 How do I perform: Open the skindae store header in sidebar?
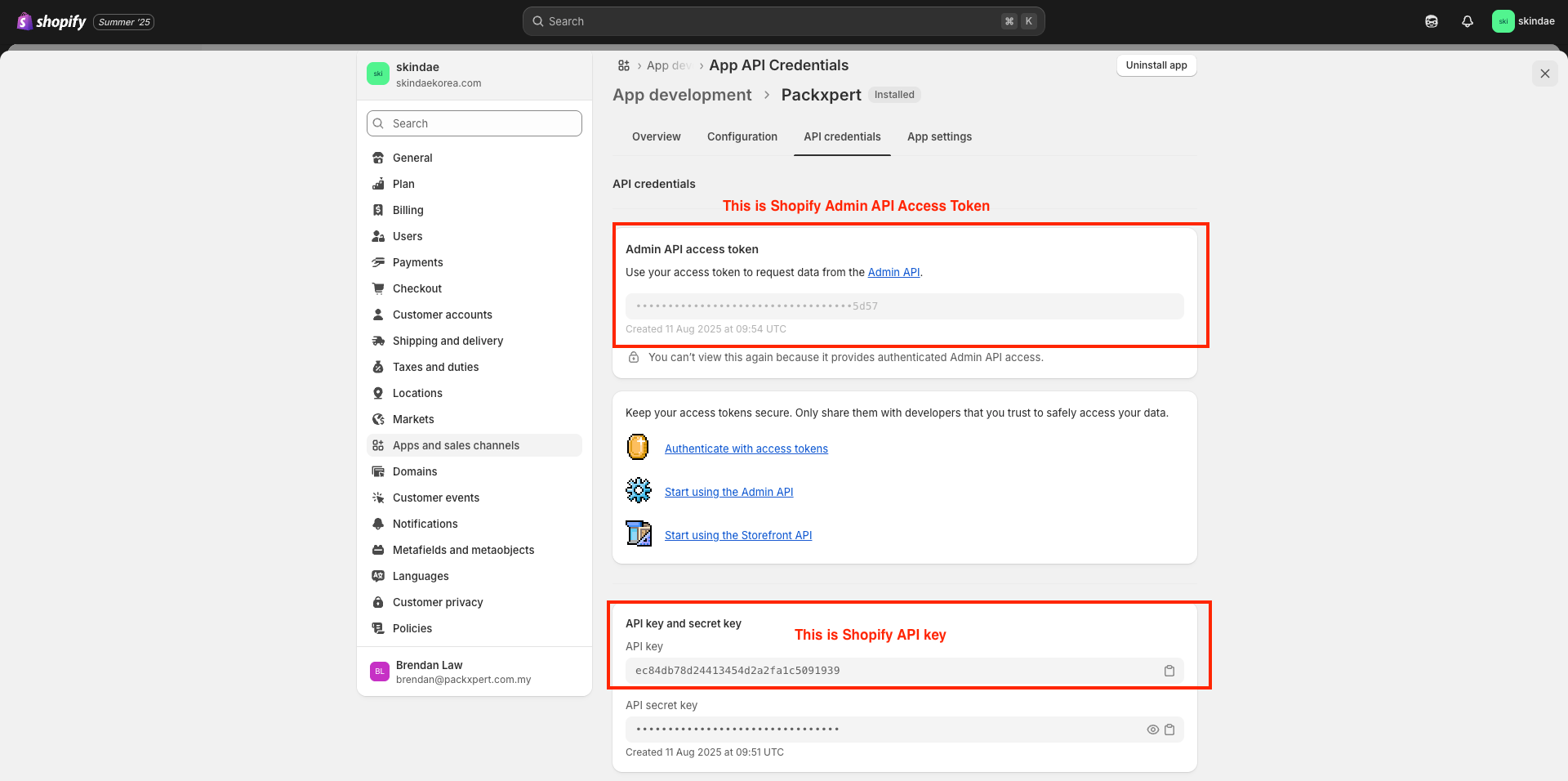click(x=474, y=74)
